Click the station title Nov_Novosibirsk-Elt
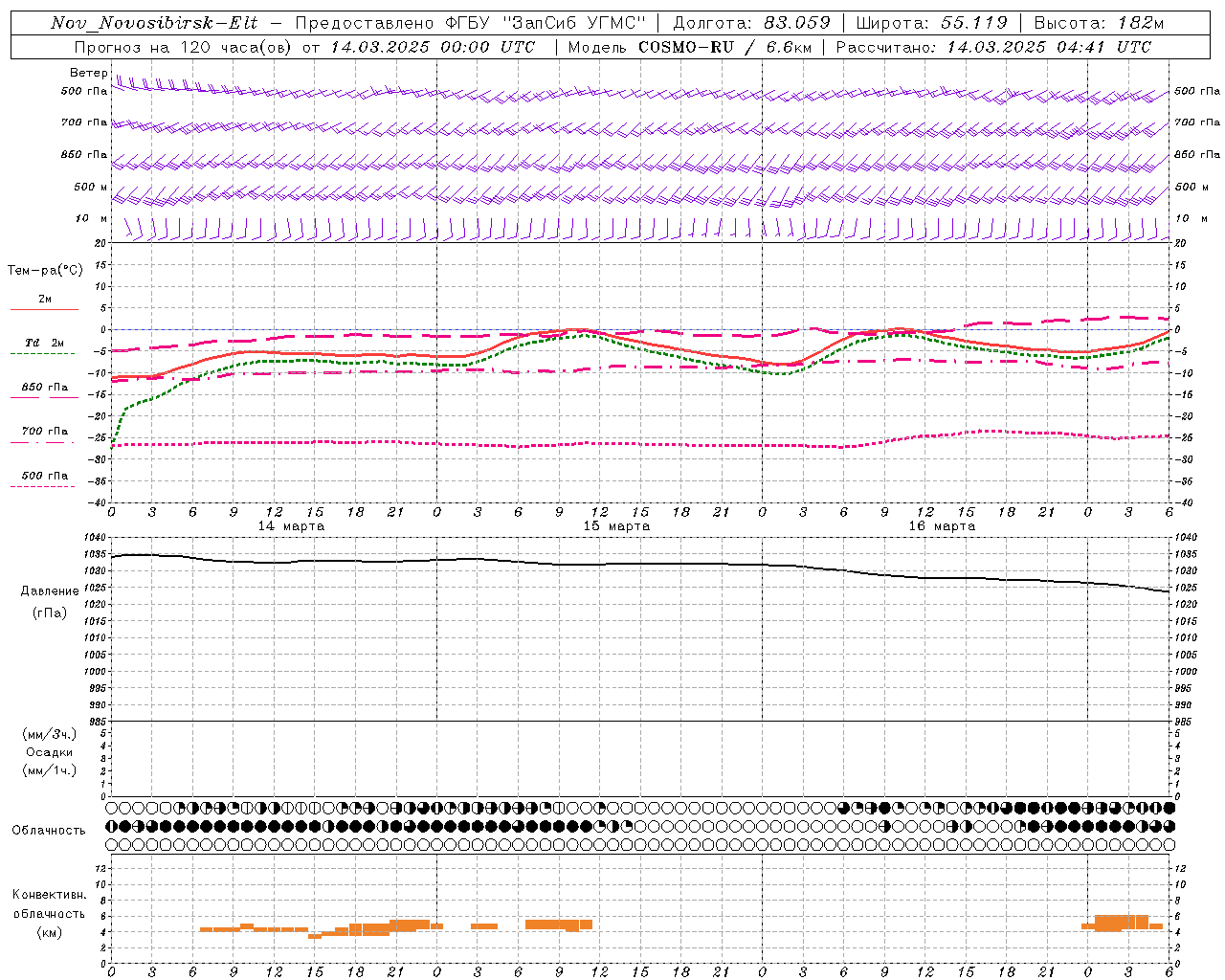1225x980 pixels. pos(154,23)
